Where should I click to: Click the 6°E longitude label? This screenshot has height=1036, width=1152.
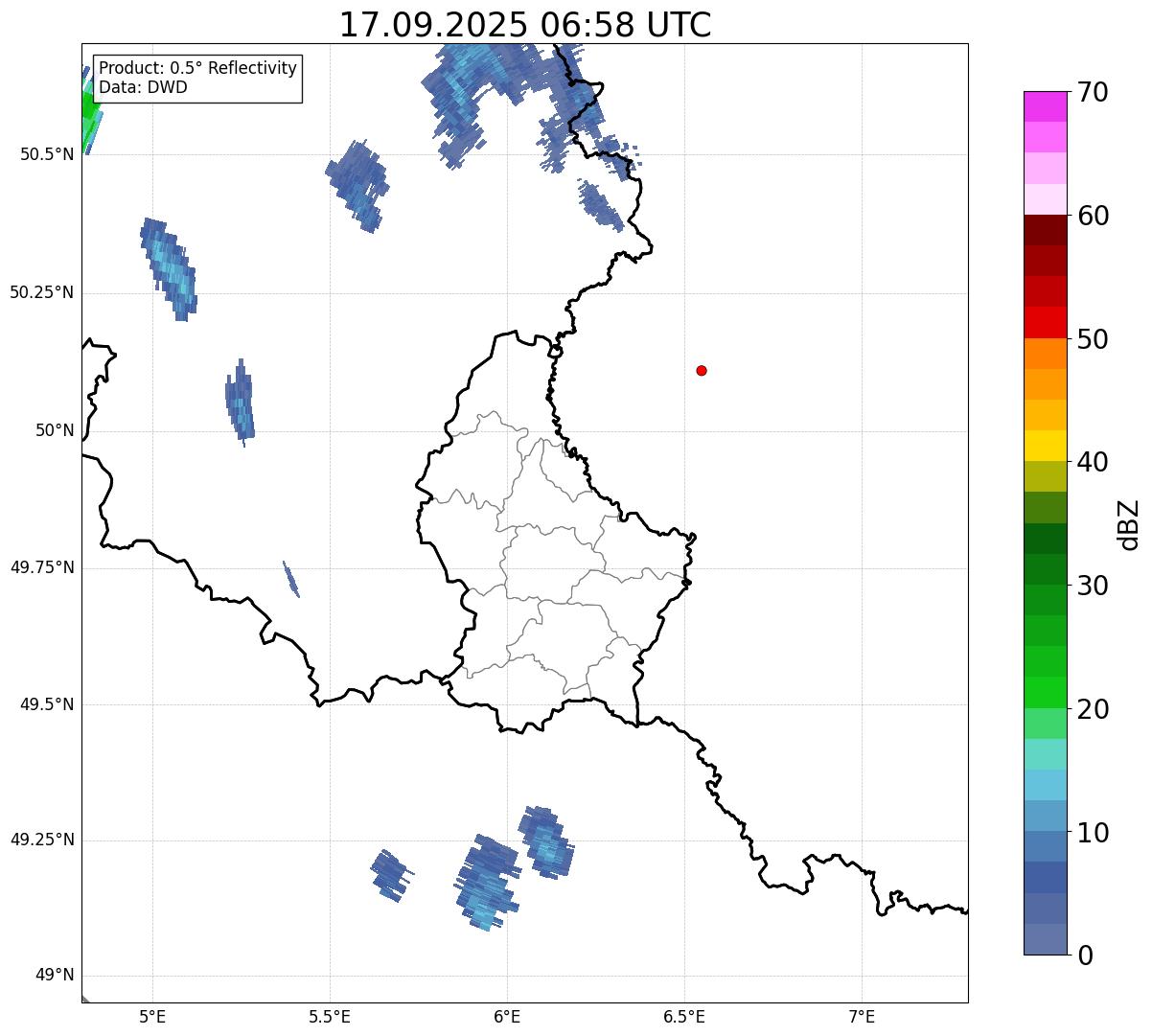507,1016
